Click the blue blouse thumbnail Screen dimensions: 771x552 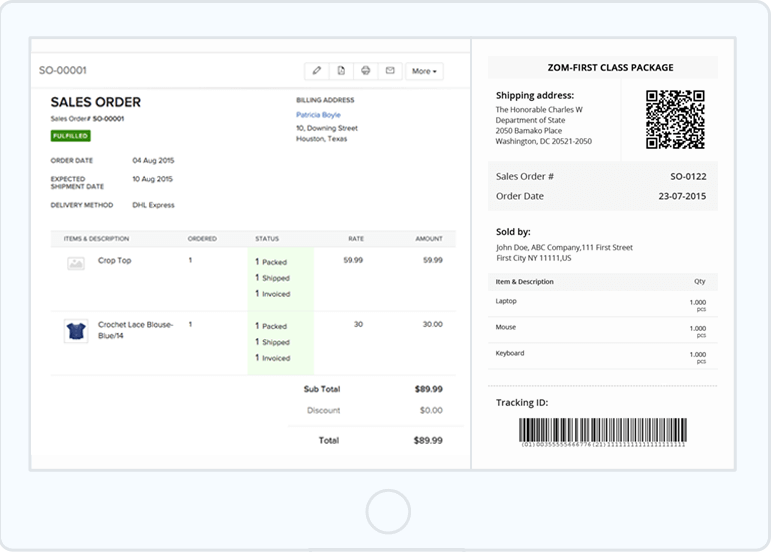(76, 331)
